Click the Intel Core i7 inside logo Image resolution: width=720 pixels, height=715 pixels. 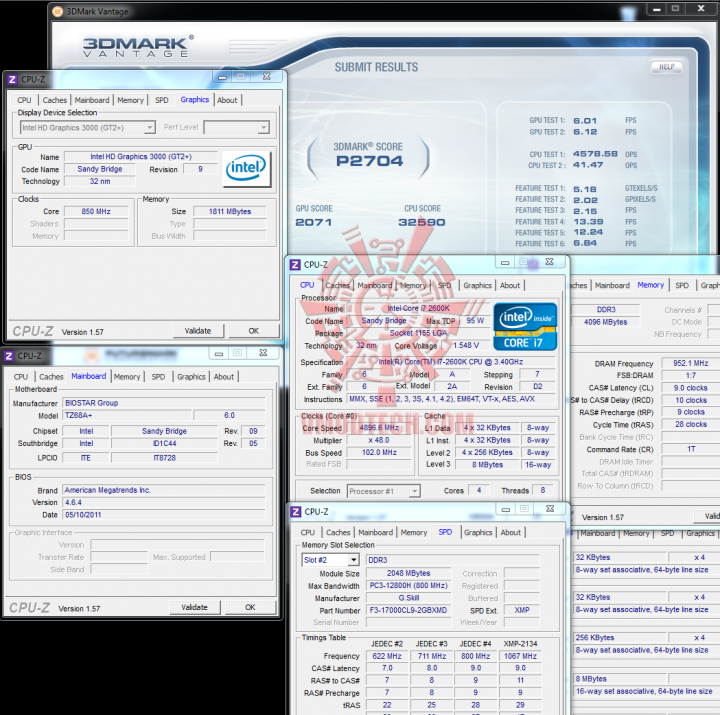tap(525, 326)
